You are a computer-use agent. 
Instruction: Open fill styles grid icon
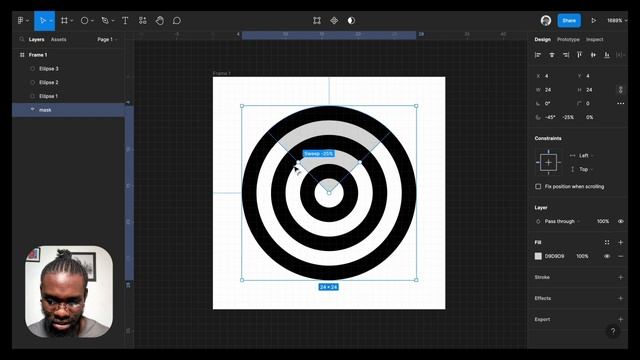607,242
